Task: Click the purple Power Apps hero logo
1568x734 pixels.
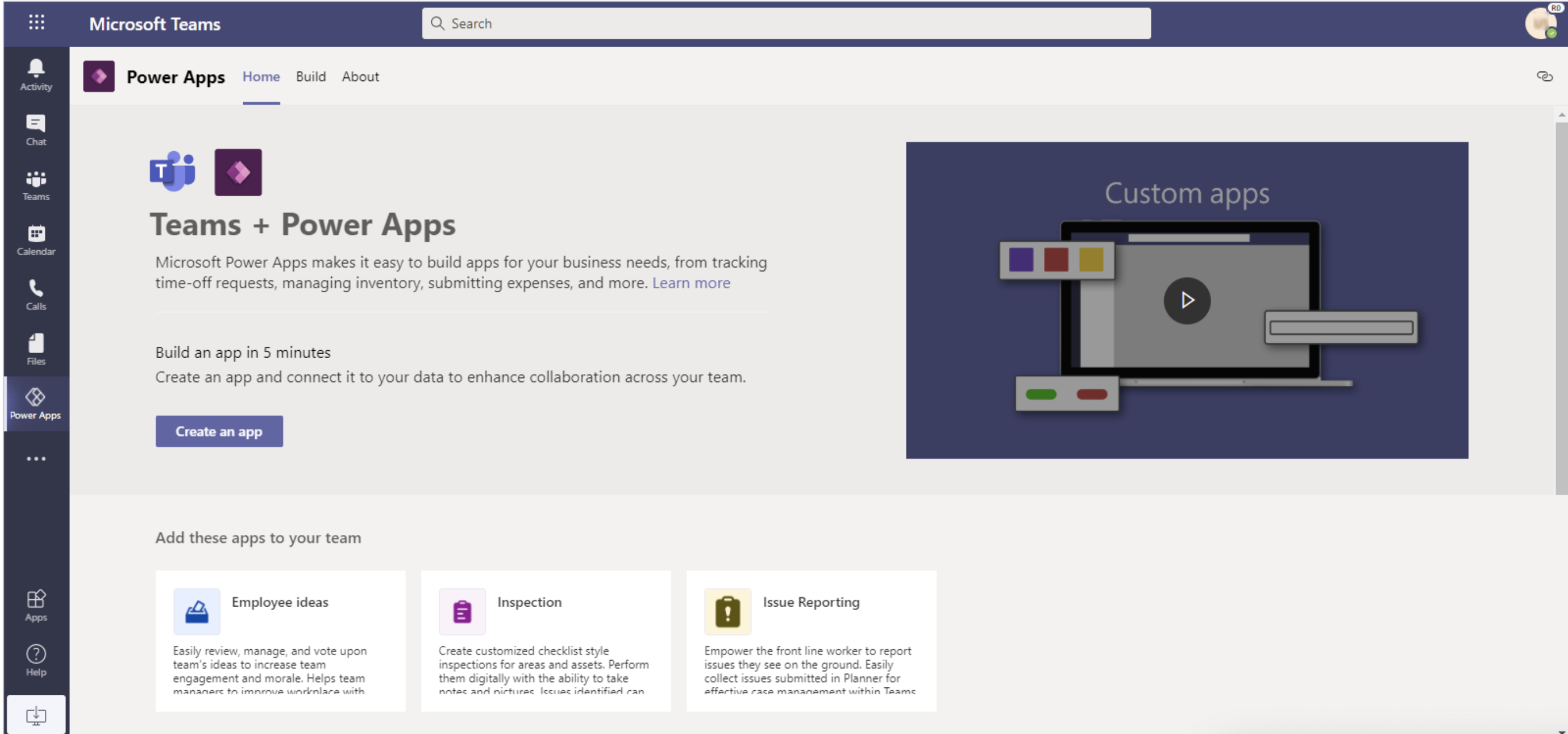Action: coord(238,172)
